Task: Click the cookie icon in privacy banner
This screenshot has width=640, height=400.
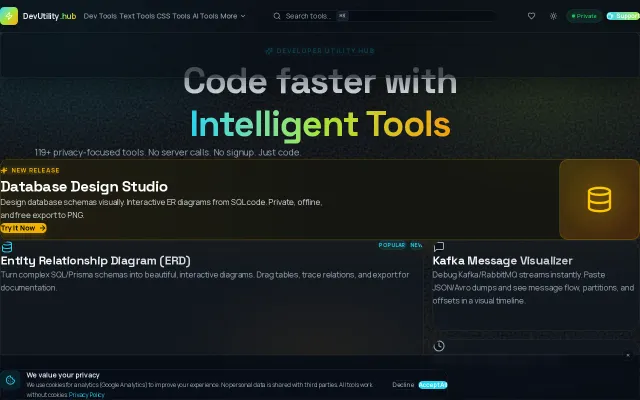Action: point(10,380)
